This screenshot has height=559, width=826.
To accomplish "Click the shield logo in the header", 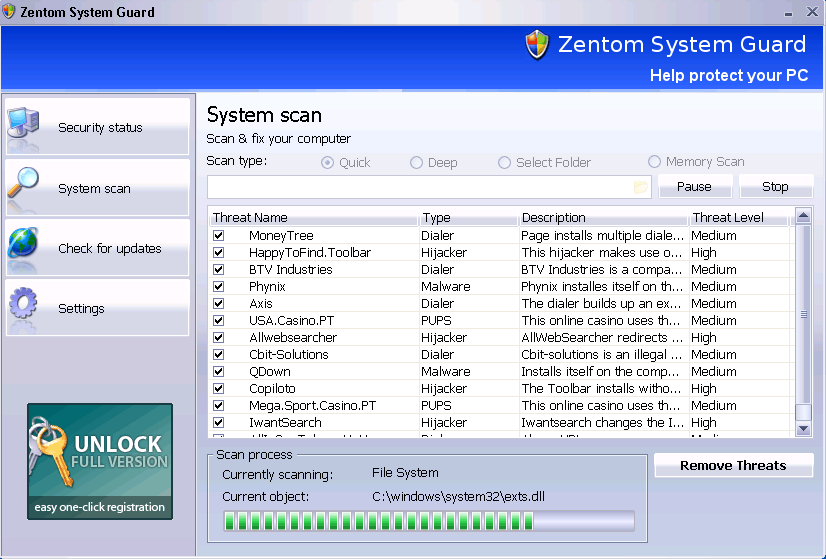I will point(537,45).
